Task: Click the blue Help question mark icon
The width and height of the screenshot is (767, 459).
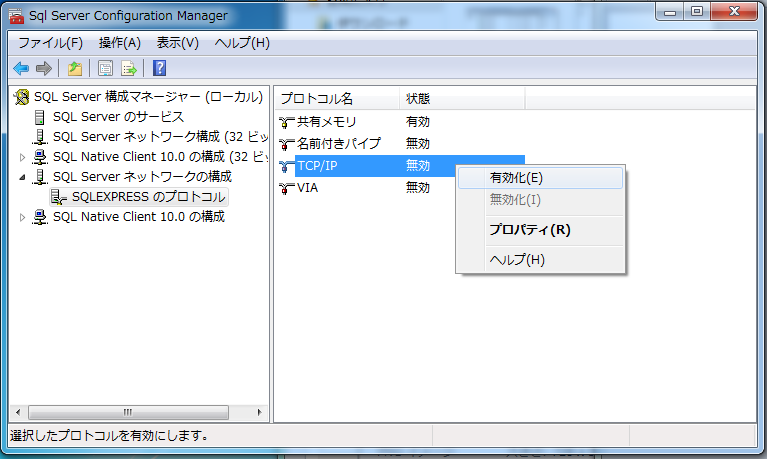Action: (159, 68)
